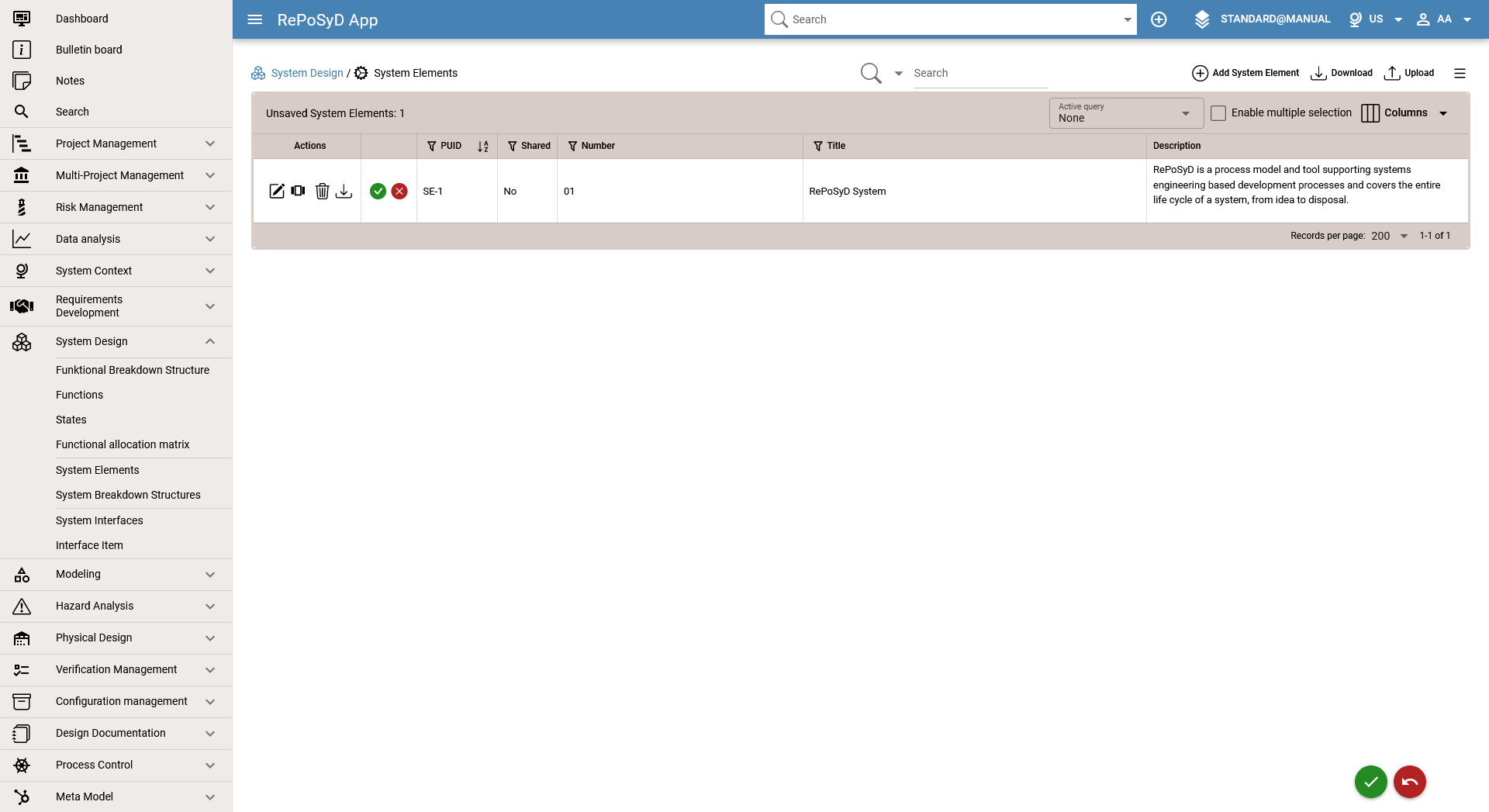Click the Process Control sidebar icon
The width and height of the screenshot is (1489, 812).
click(x=22, y=765)
